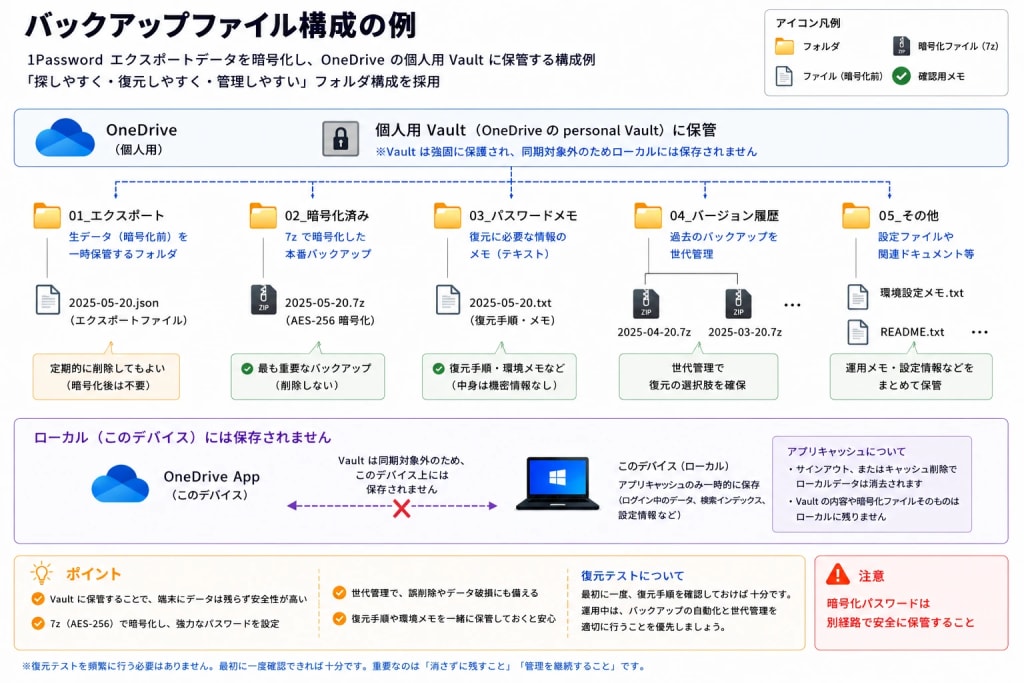The image size is (1024, 683).
Task: Click the file name 2025-05-20.json
Action: [114, 303]
